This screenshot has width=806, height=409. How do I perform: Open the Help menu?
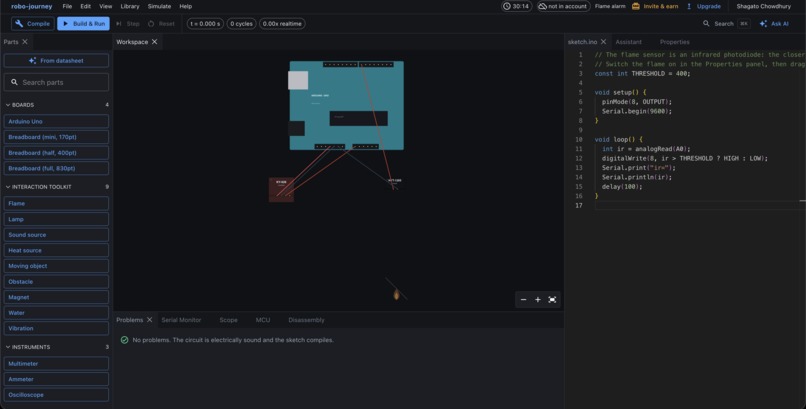[186, 7]
